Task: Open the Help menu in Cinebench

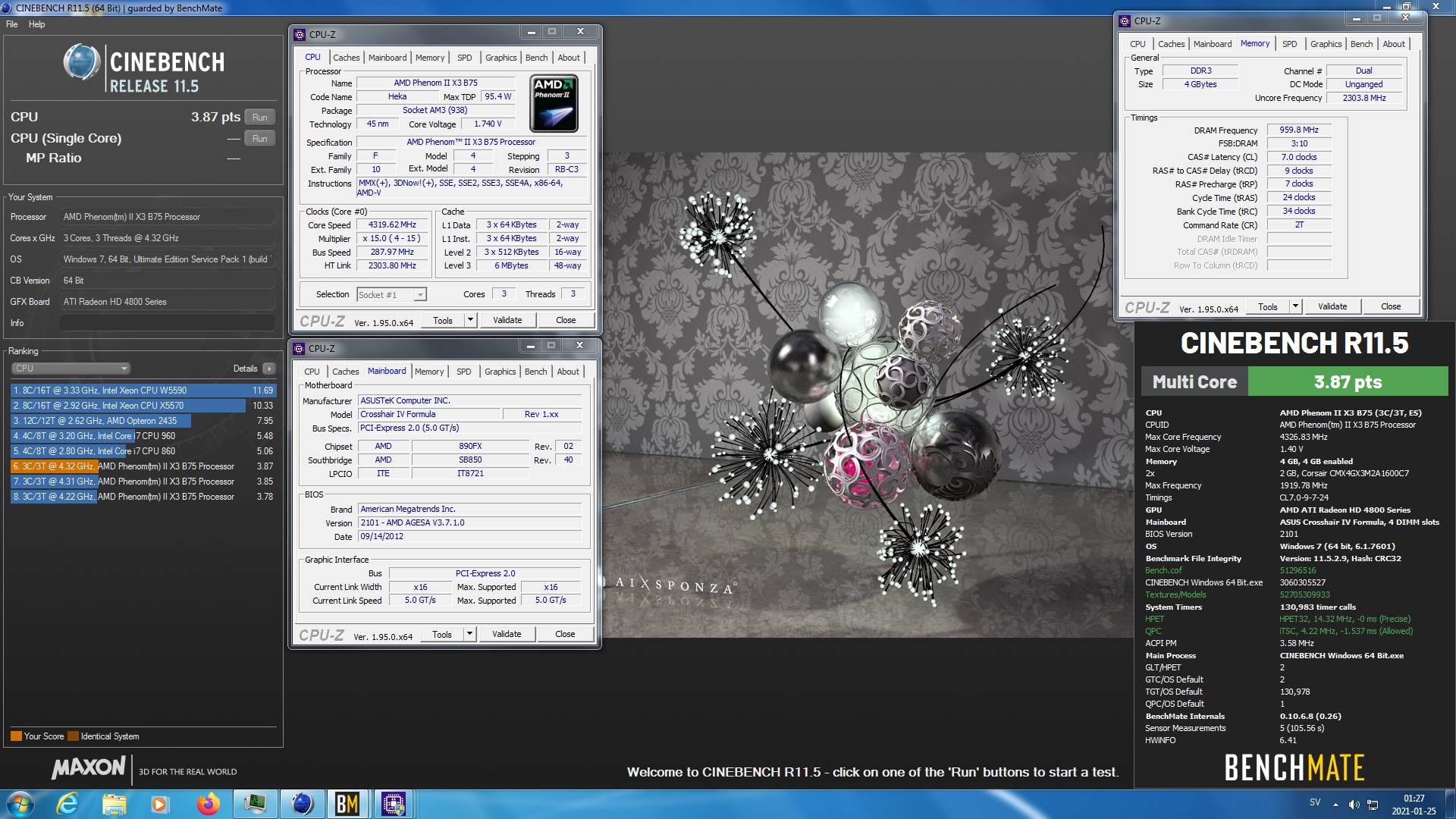Action: point(36,24)
